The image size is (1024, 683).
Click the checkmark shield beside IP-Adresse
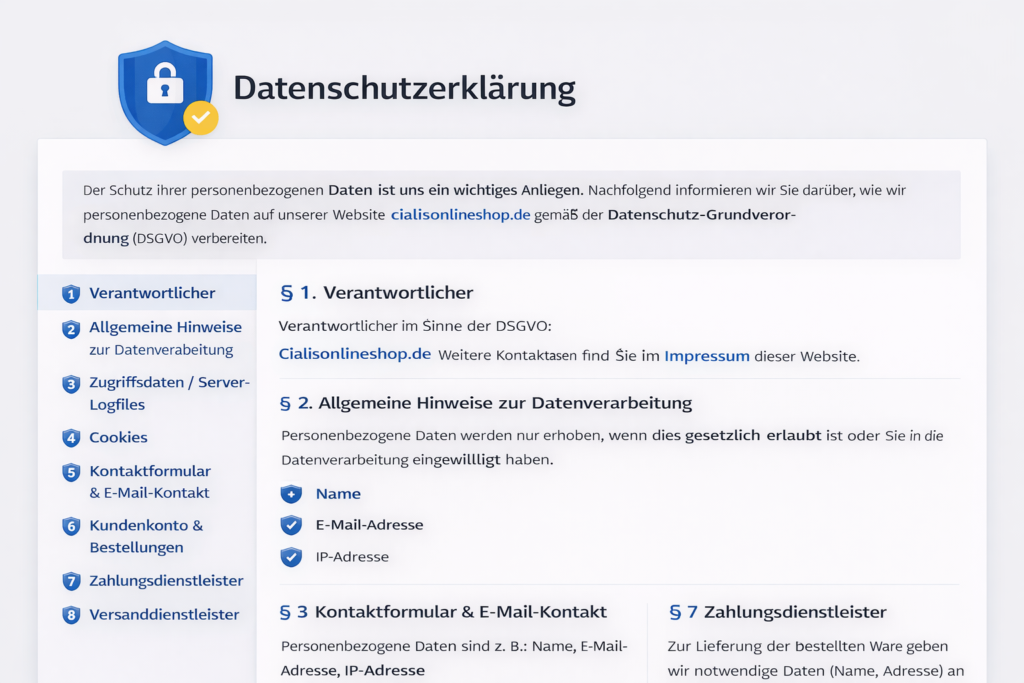point(291,557)
